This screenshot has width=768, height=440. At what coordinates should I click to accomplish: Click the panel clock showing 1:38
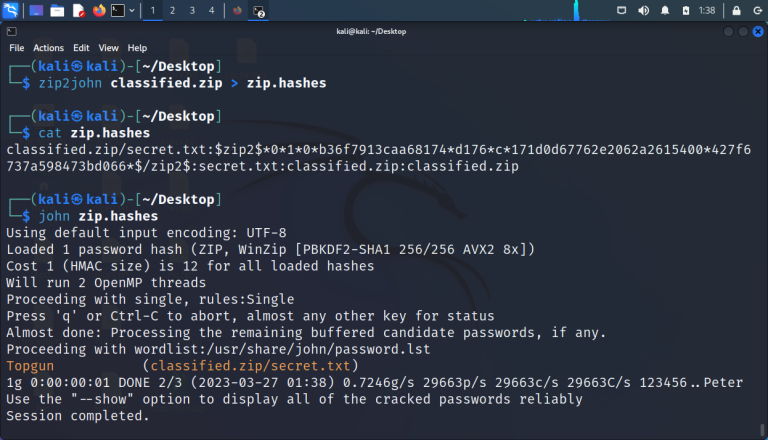click(707, 10)
